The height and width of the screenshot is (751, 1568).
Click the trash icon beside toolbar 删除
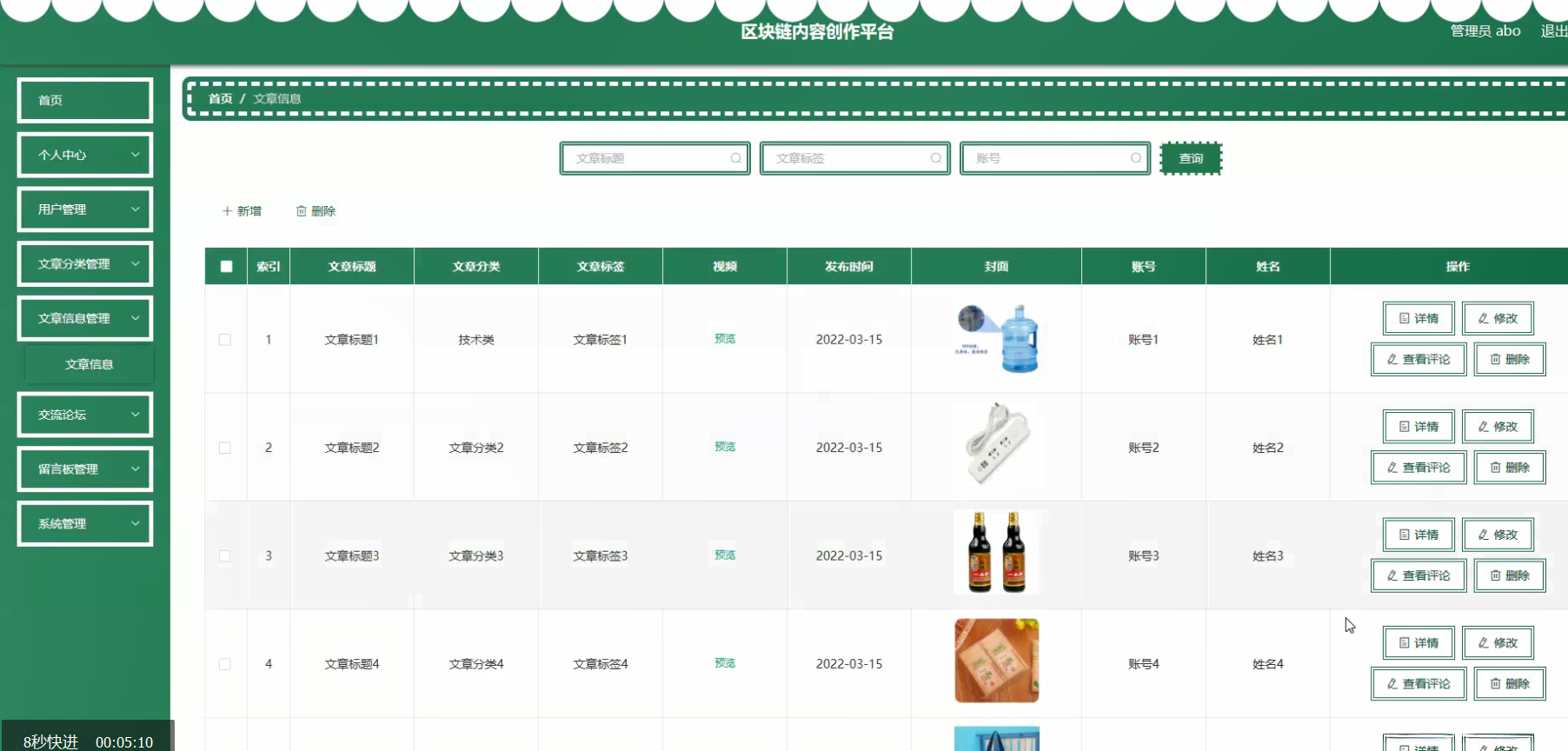click(302, 211)
